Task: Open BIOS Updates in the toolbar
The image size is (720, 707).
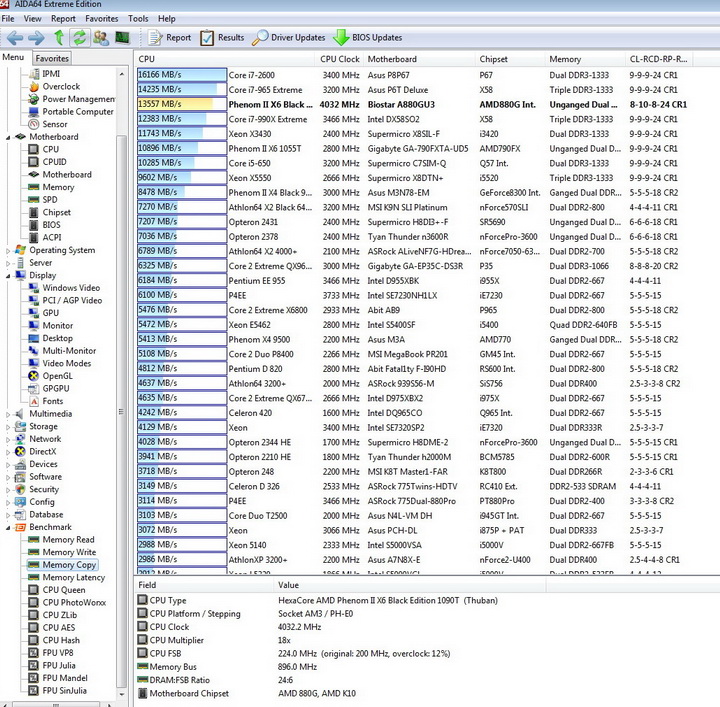Action: (367, 38)
